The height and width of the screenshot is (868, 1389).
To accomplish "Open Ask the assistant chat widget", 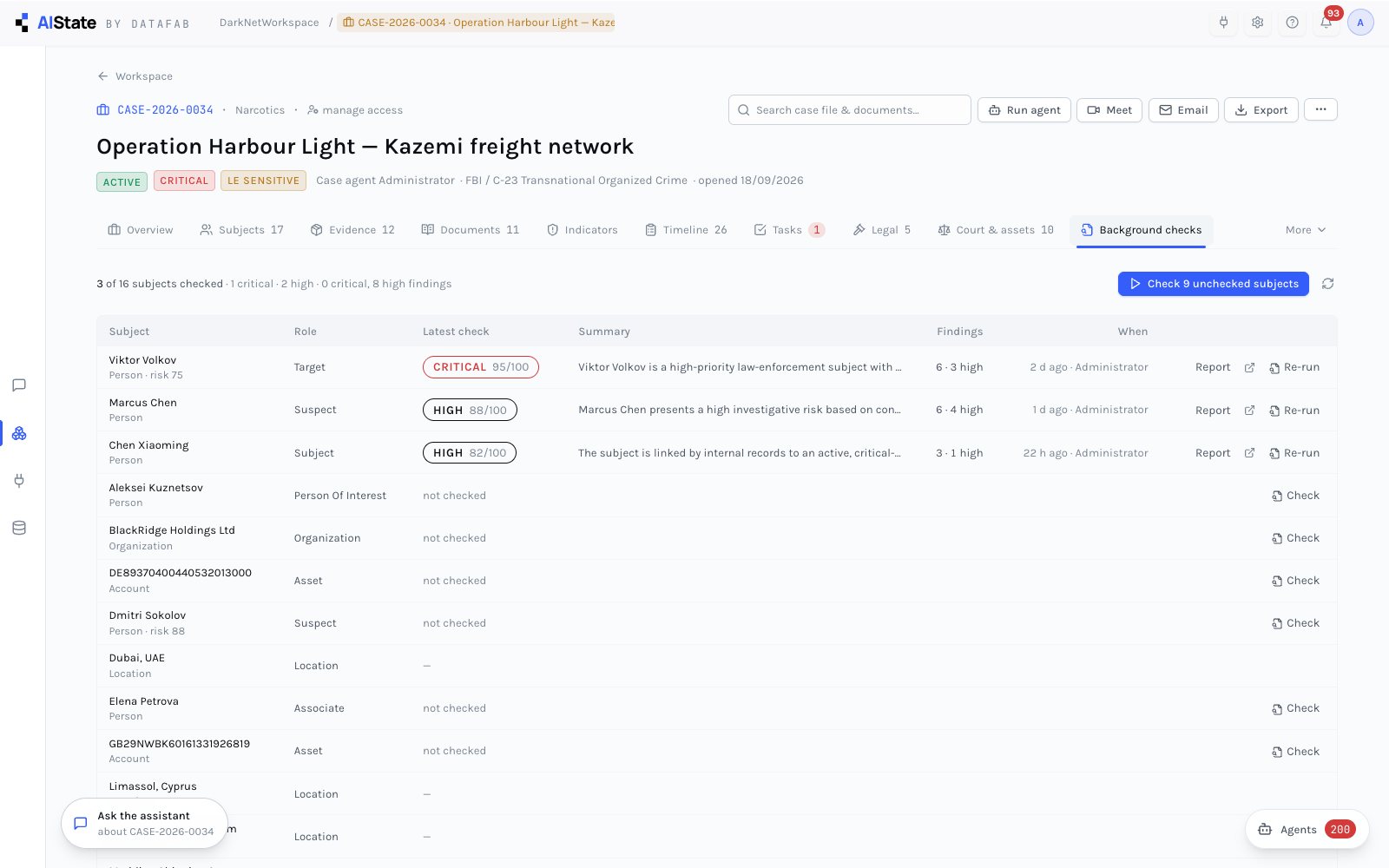I will (x=144, y=824).
